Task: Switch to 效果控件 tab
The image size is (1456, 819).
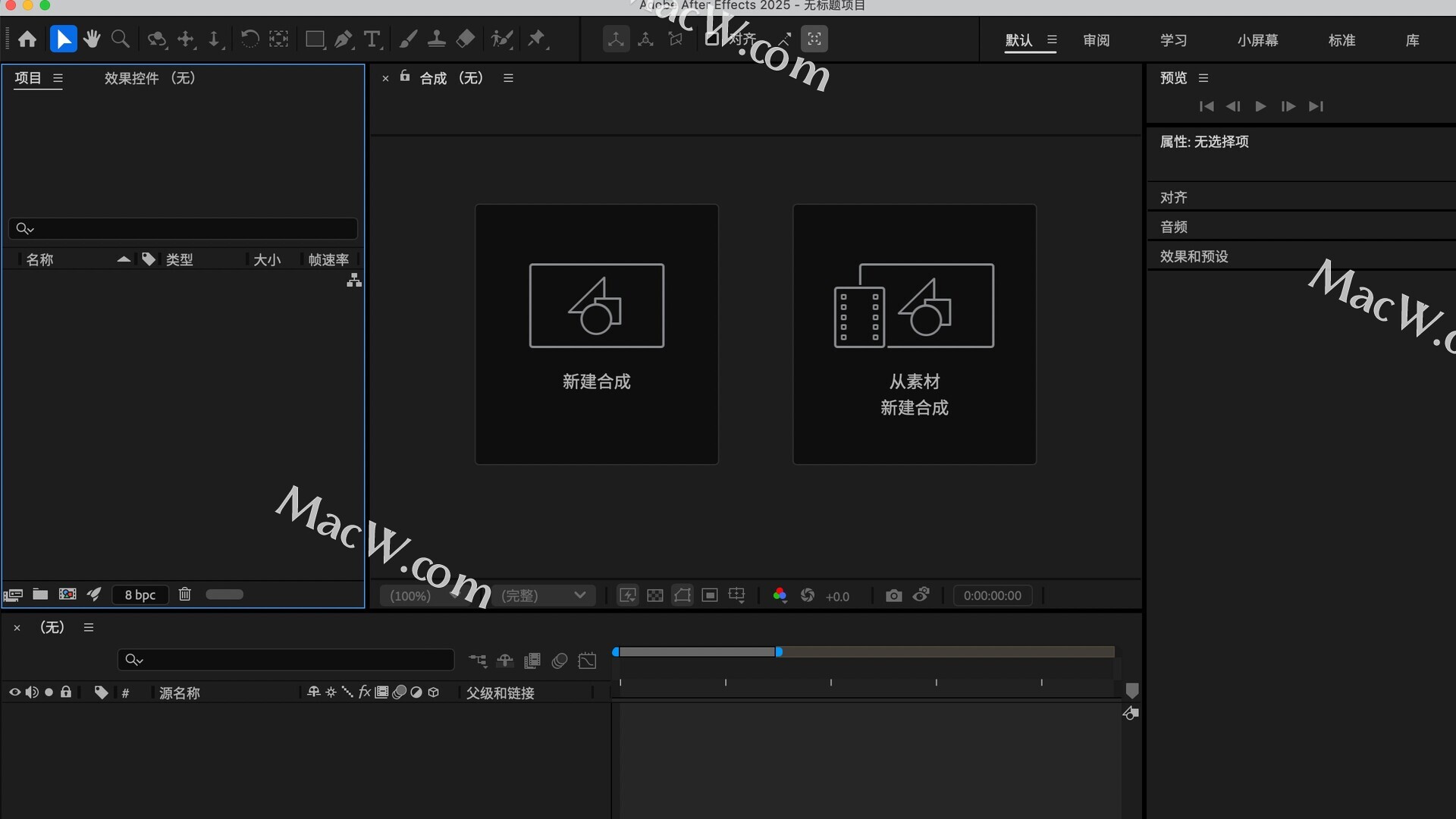Action: pos(150,78)
